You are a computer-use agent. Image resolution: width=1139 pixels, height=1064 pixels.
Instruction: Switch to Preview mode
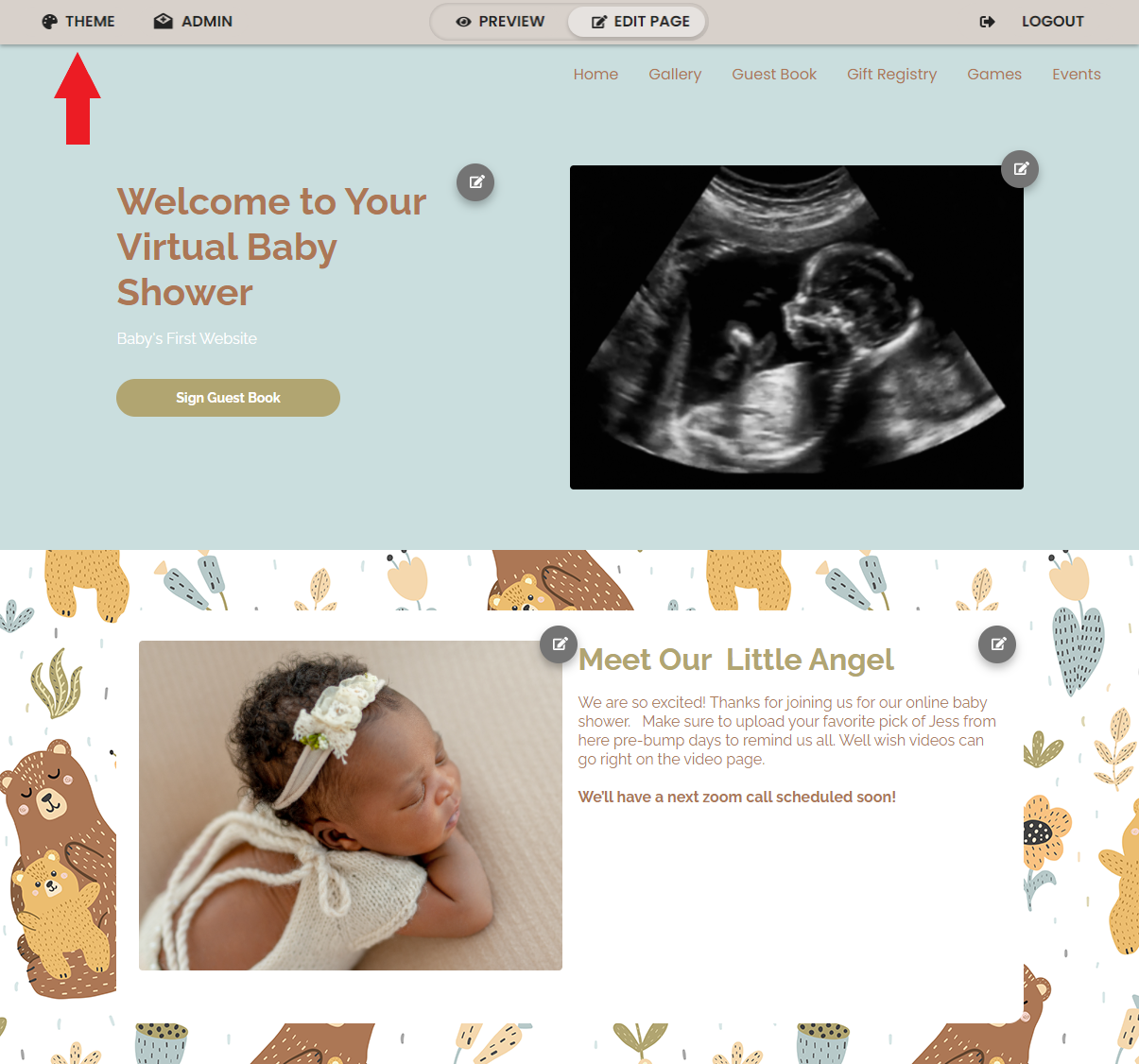point(500,22)
